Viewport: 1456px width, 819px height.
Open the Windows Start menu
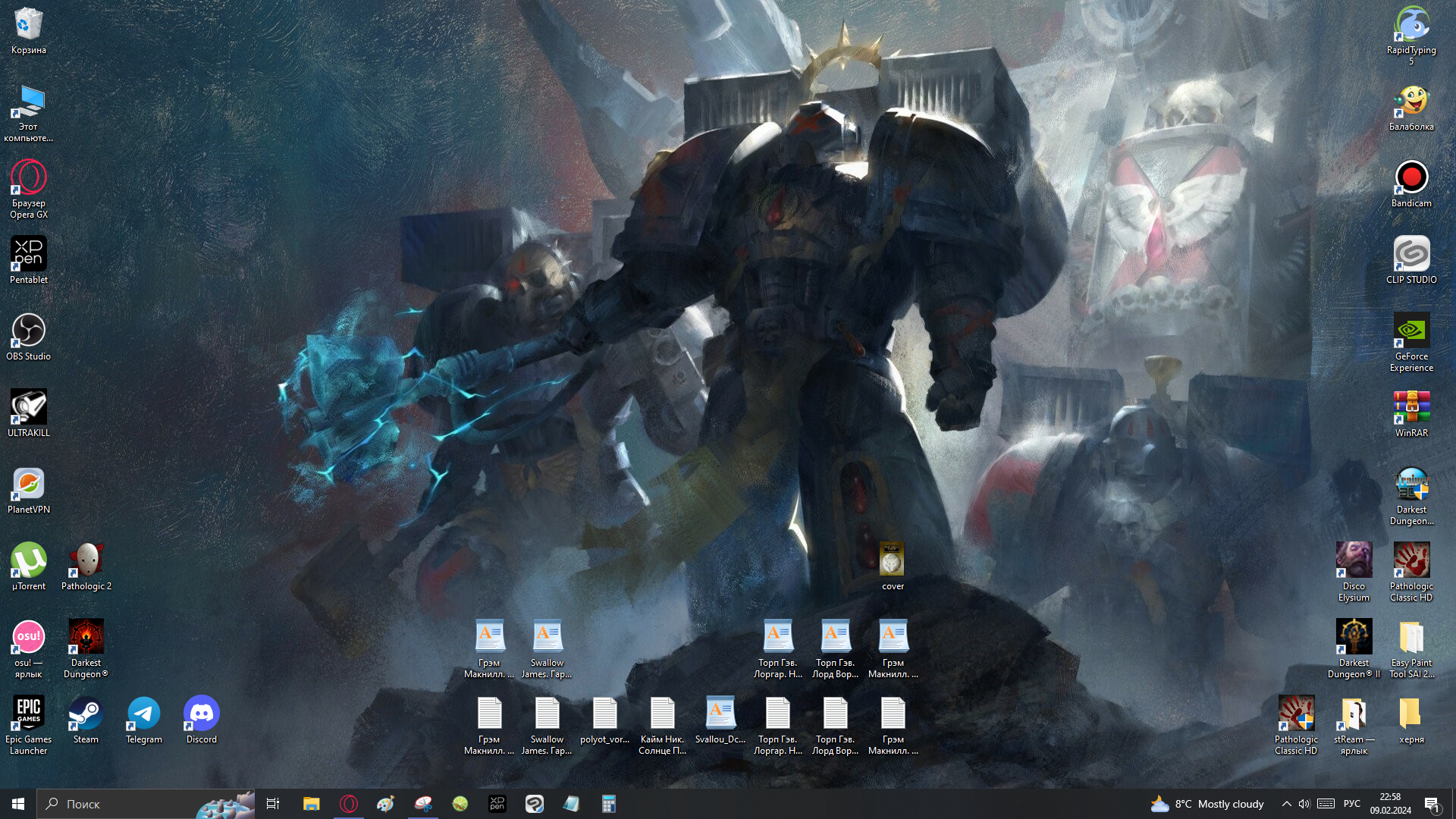(x=18, y=804)
